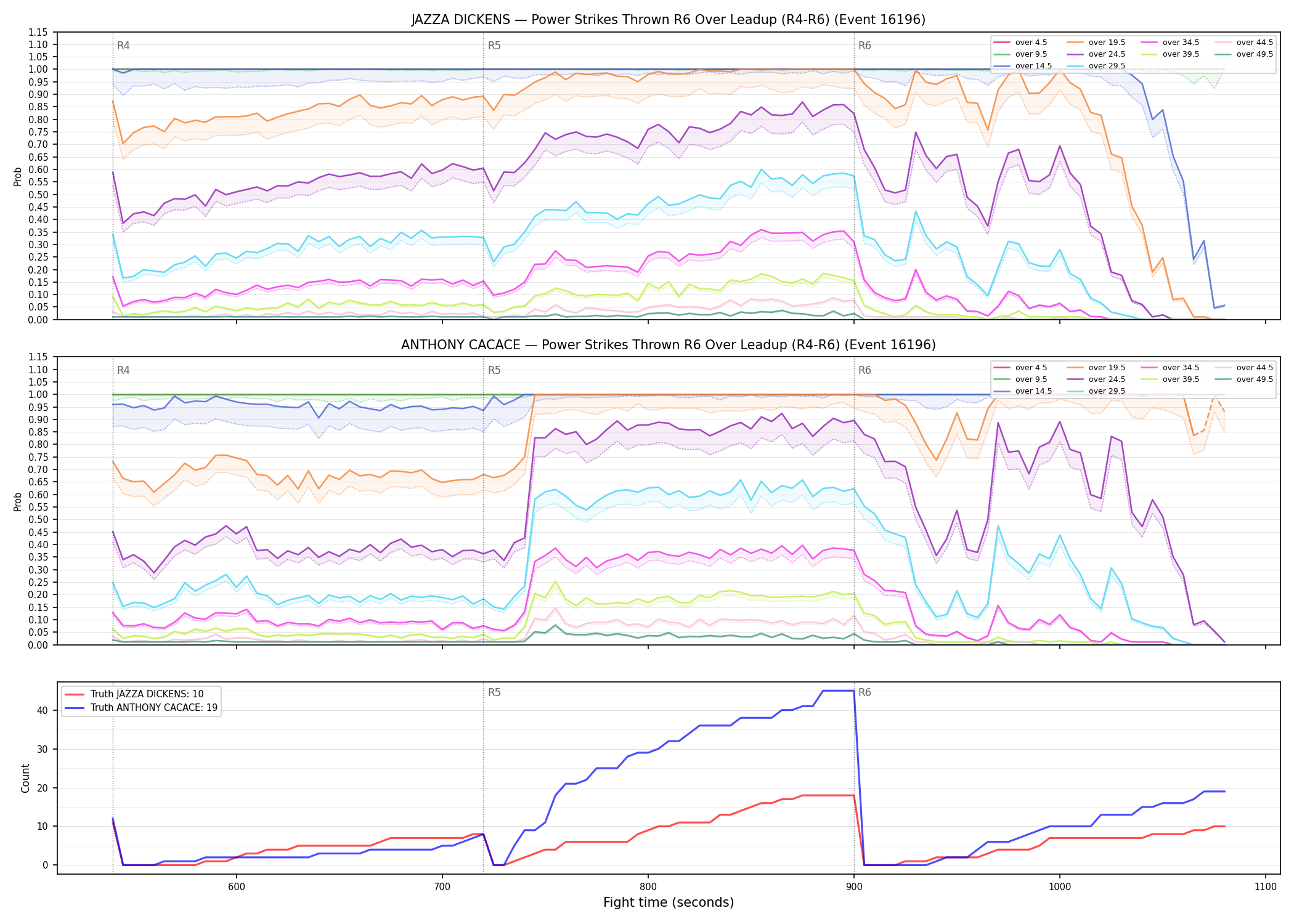Click the R5 round marker in Jazza Dickens chart
1294x924 pixels.
click(494, 46)
